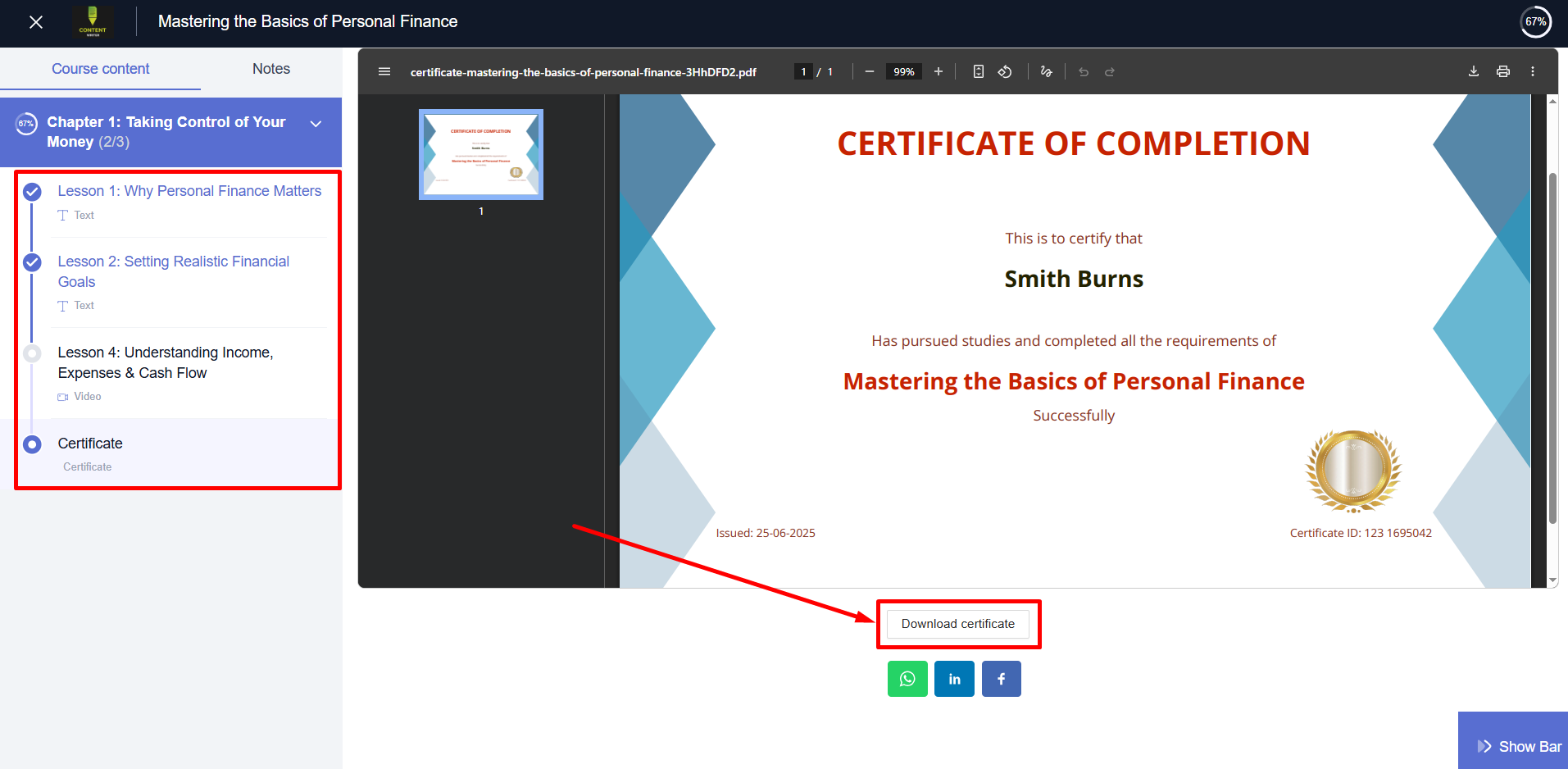Click the Issued: 25-06-2025 text

click(x=766, y=533)
